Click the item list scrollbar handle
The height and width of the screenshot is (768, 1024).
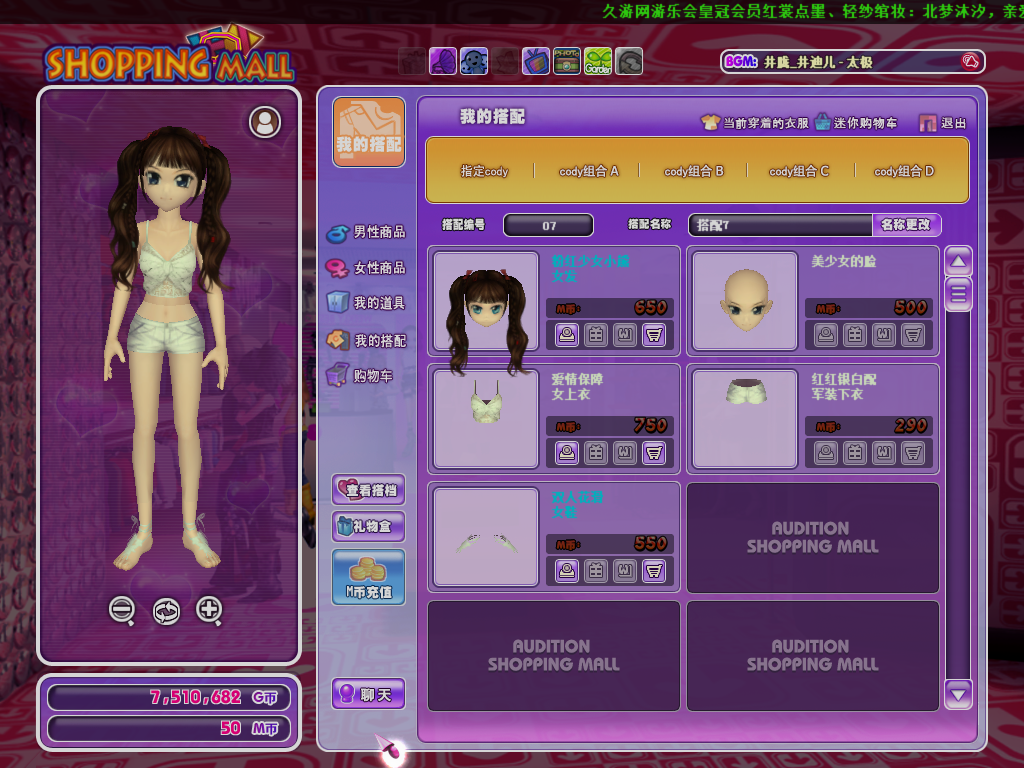958,294
